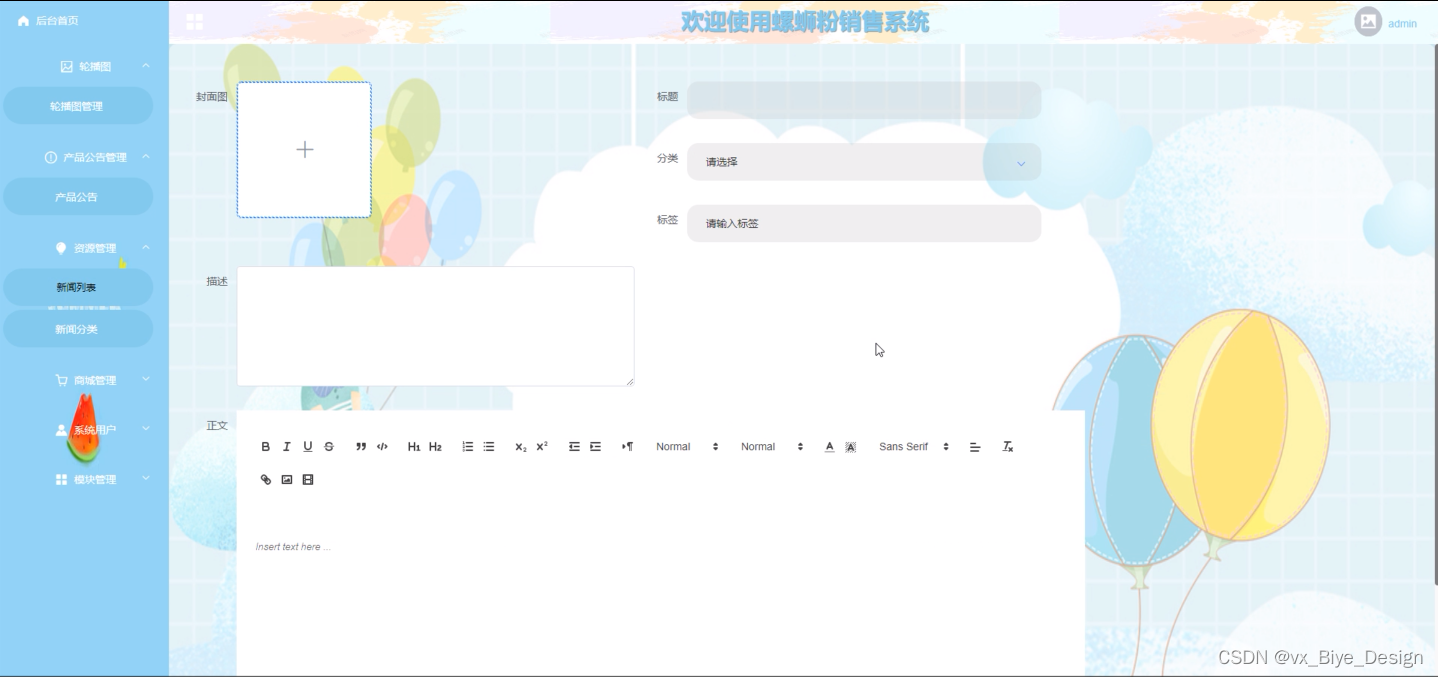Image resolution: width=1438 pixels, height=677 pixels.
Task: Open 产品公告 menu item
Action: pyautogui.click(x=78, y=197)
